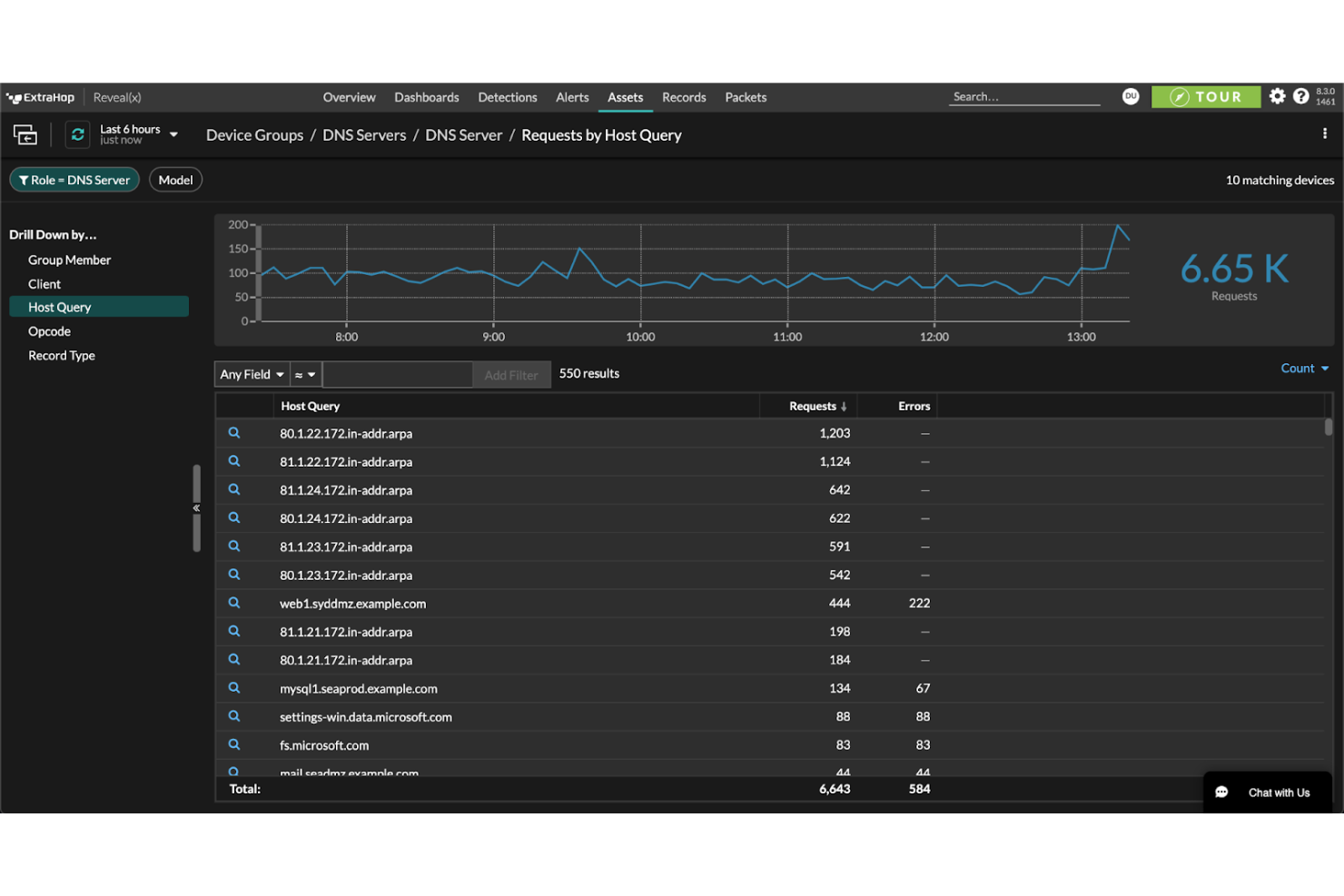Open the pane switcher icon near top left
This screenshot has width=1344, height=896.
click(x=25, y=133)
